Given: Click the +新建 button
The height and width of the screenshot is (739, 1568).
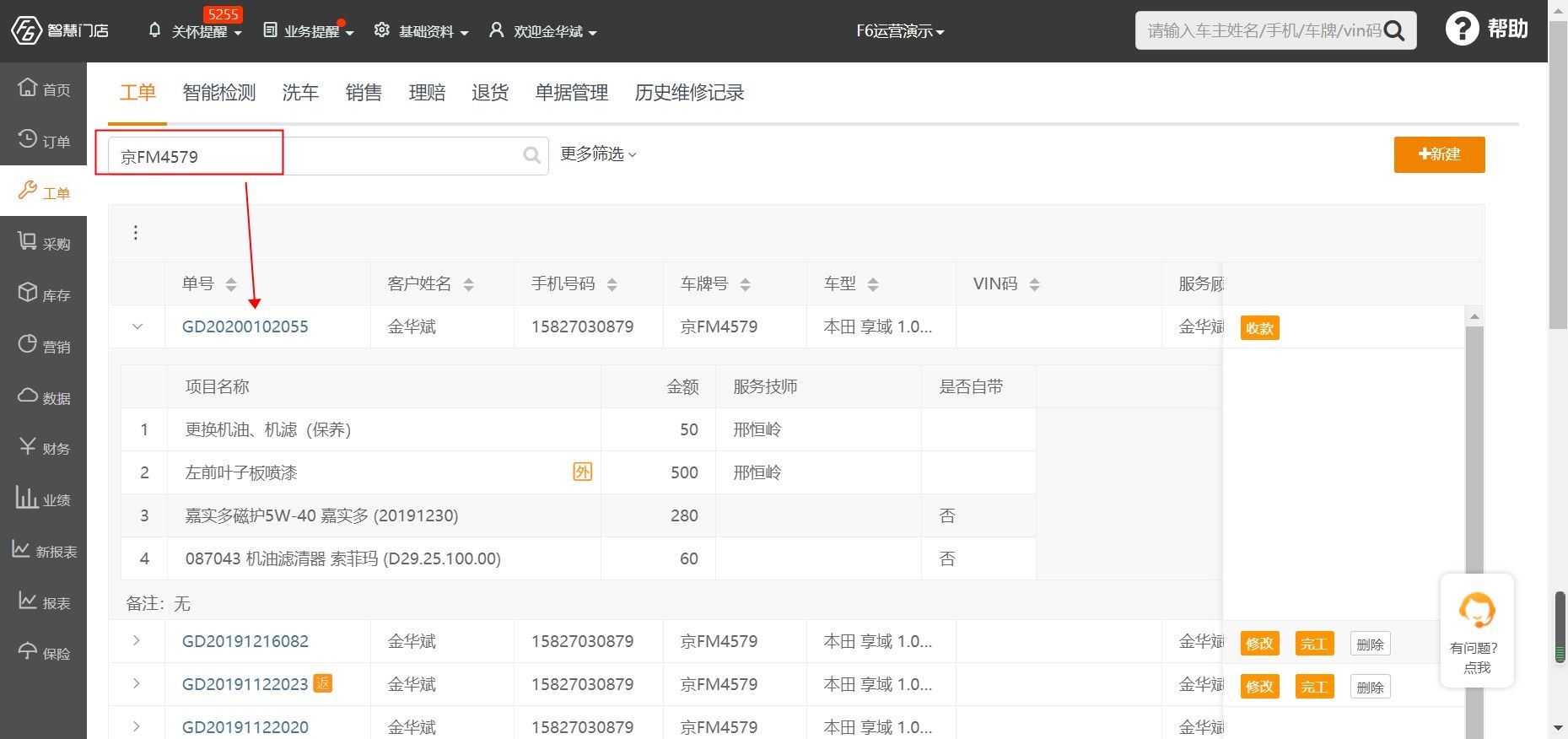Looking at the screenshot, I should 1439,154.
